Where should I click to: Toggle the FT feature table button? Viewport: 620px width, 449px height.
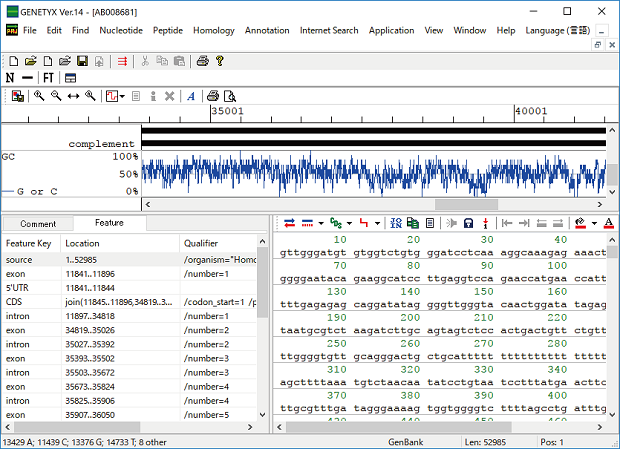(x=48, y=78)
